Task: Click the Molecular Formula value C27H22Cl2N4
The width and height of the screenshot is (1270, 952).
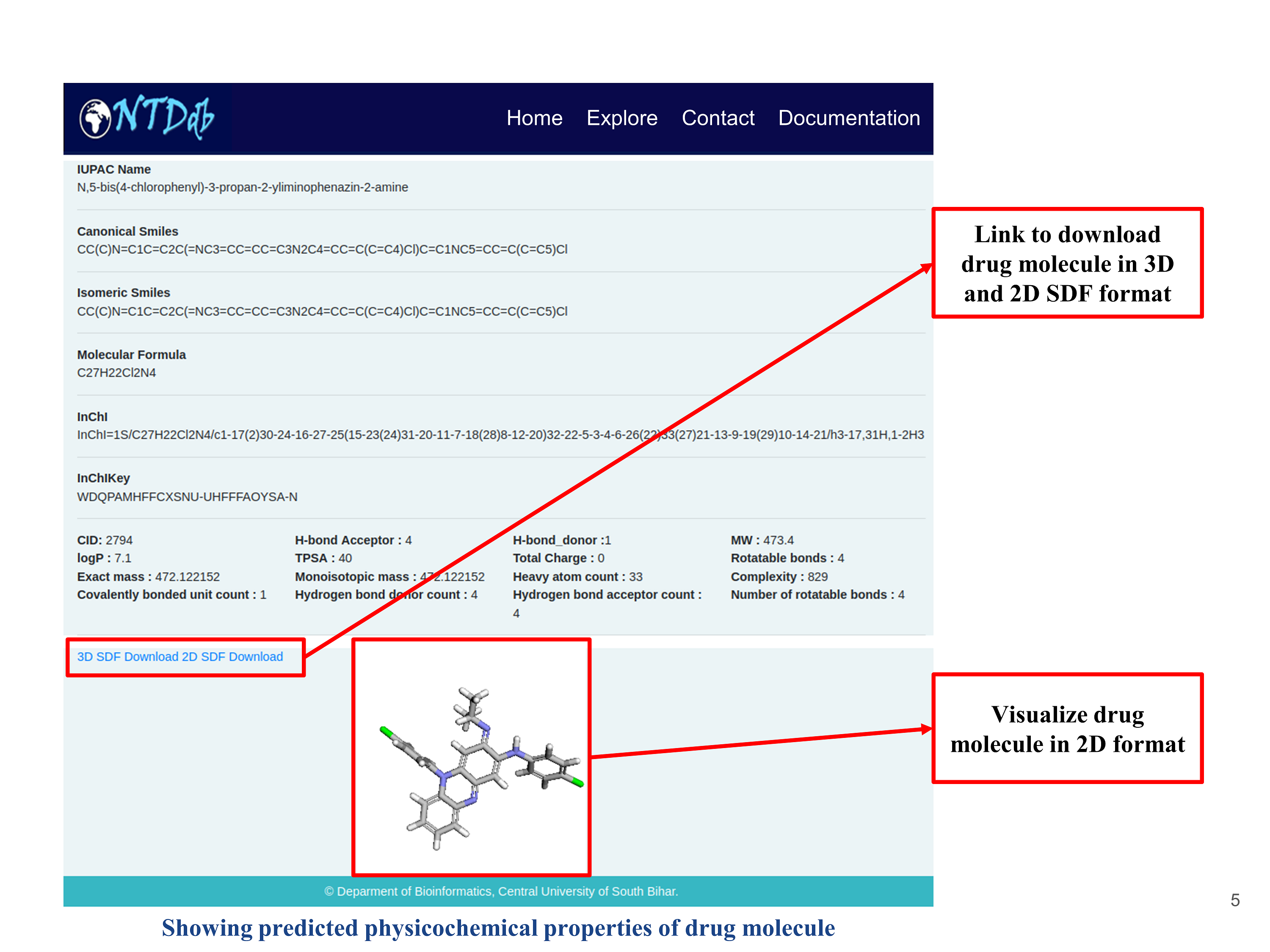Action: 116,372
